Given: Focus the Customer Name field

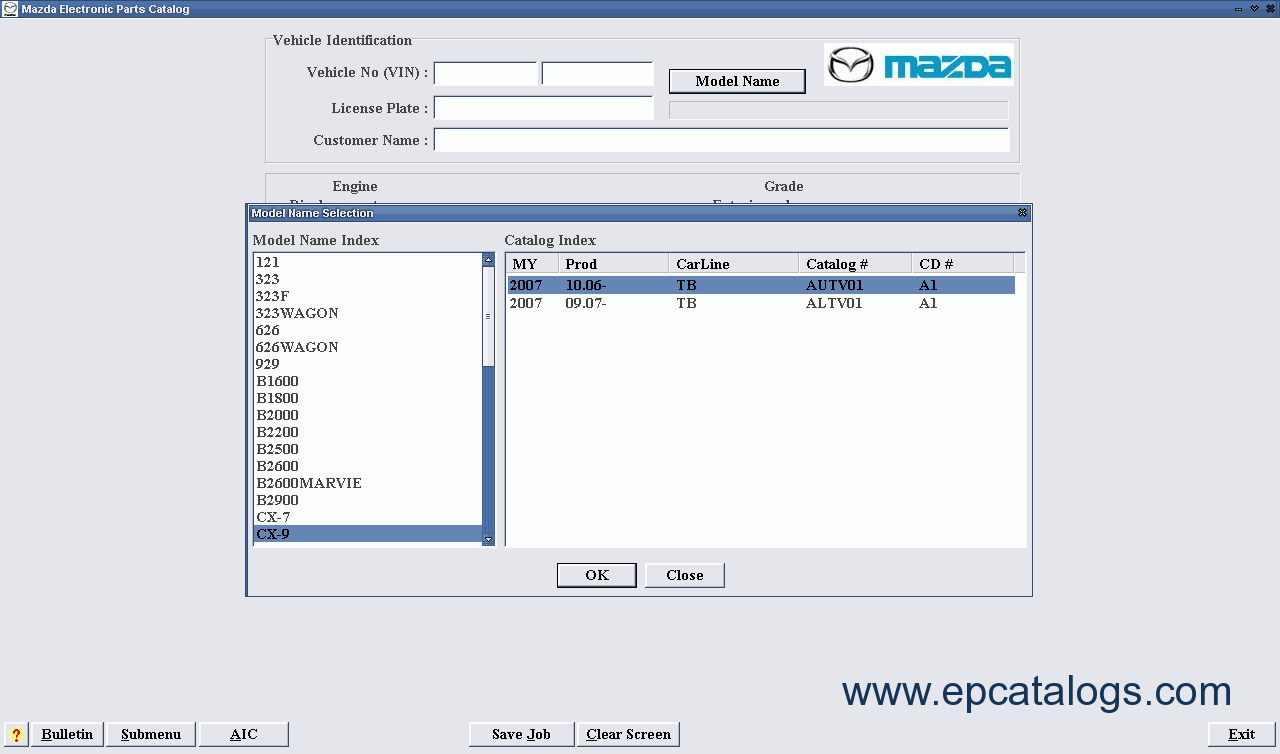Looking at the screenshot, I should tap(721, 140).
